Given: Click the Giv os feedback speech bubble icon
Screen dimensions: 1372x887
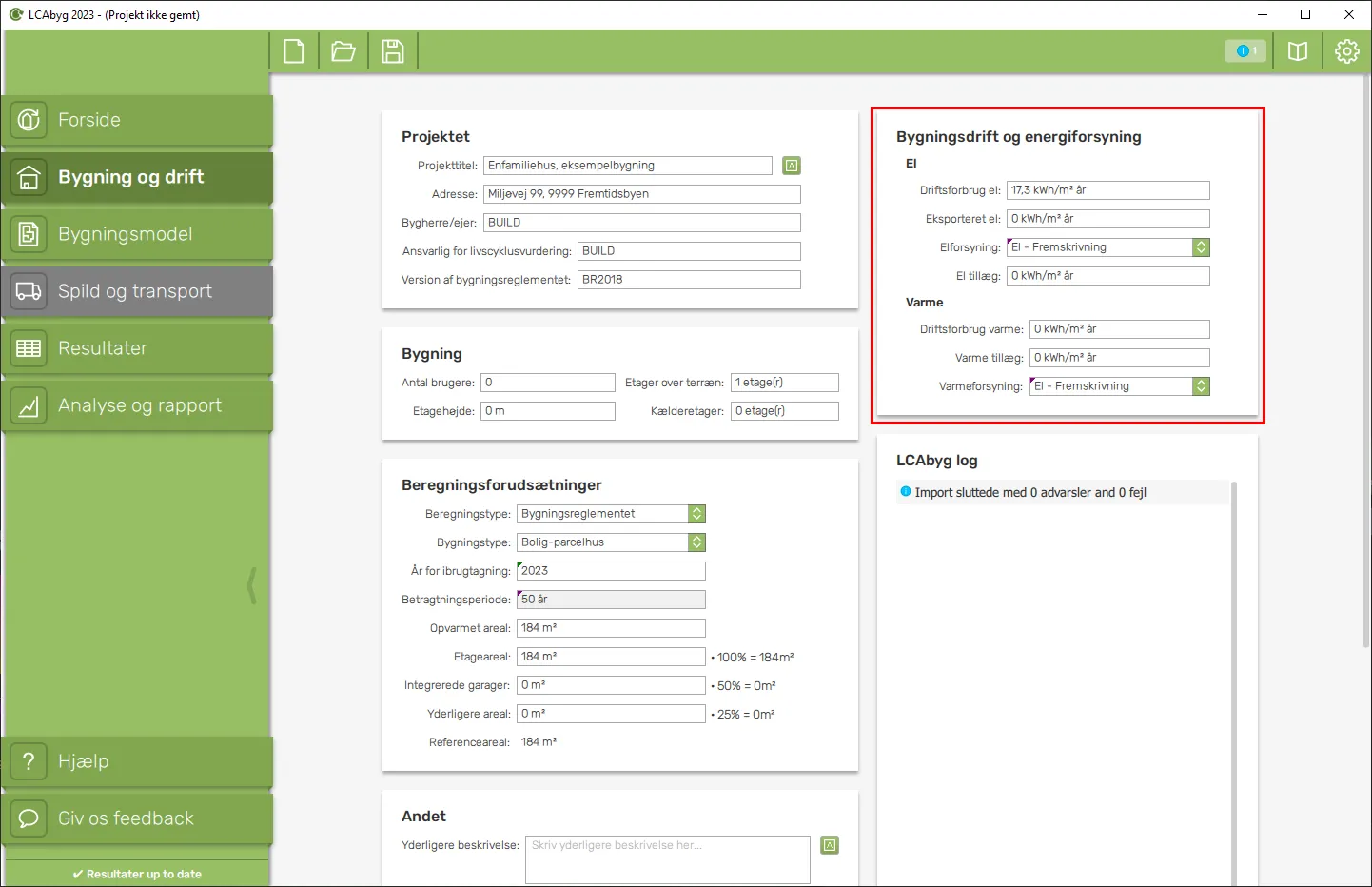Looking at the screenshot, I should [x=29, y=818].
